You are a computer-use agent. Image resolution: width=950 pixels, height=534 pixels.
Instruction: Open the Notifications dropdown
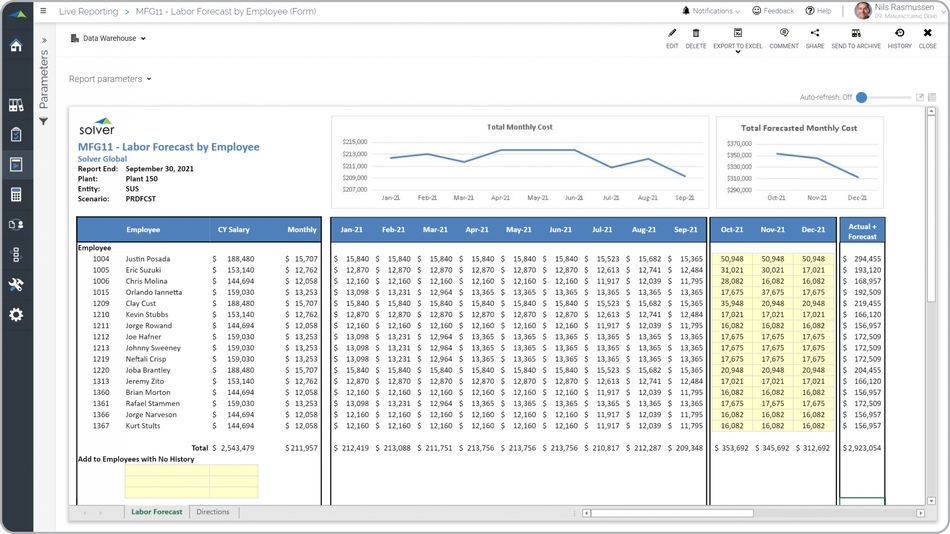tap(711, 11)
